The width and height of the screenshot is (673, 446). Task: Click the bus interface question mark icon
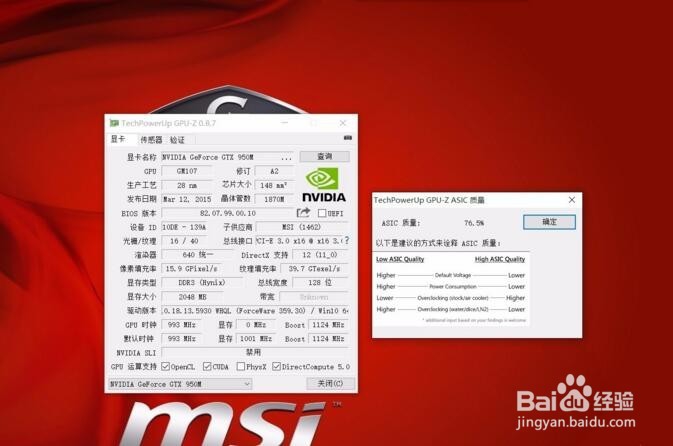(347, 240)
